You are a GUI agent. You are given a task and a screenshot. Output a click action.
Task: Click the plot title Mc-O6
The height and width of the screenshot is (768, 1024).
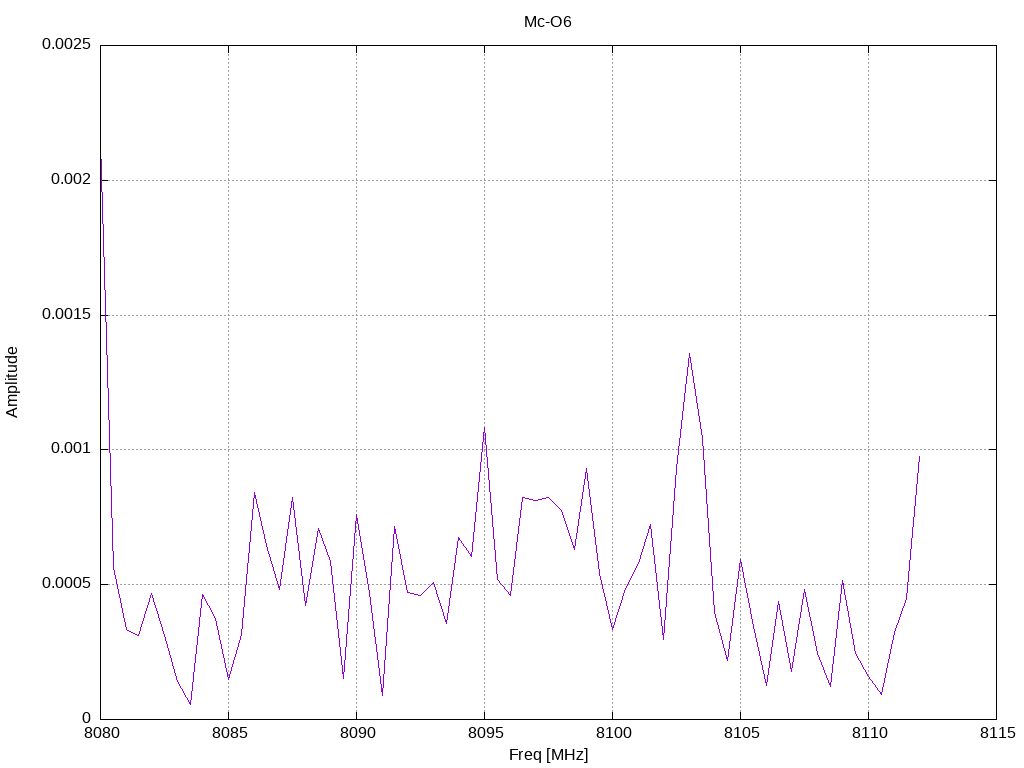point(547,22)
